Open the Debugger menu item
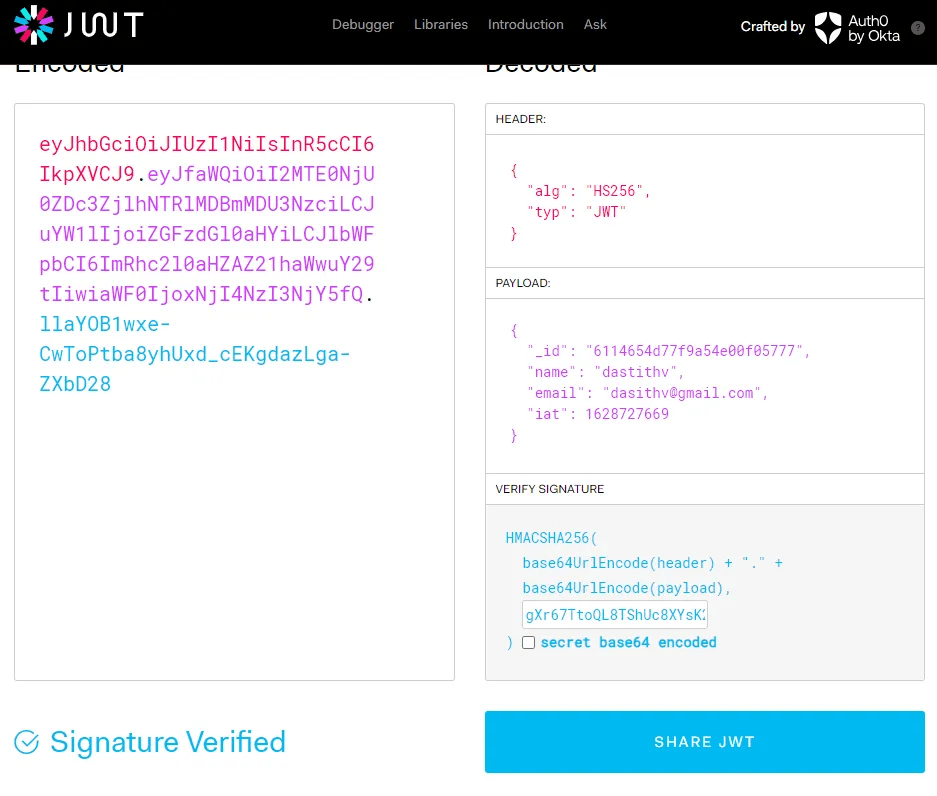 point(363,24)
